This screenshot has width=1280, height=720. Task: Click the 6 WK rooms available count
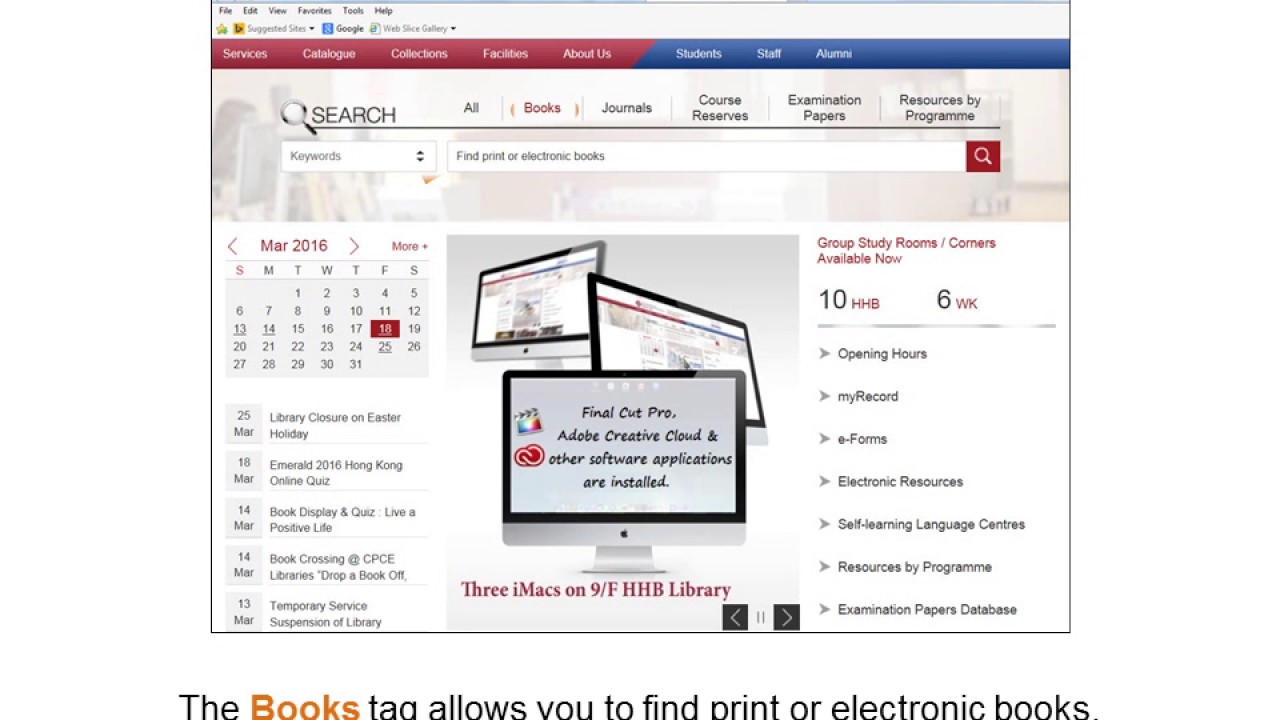pos(957,299)
